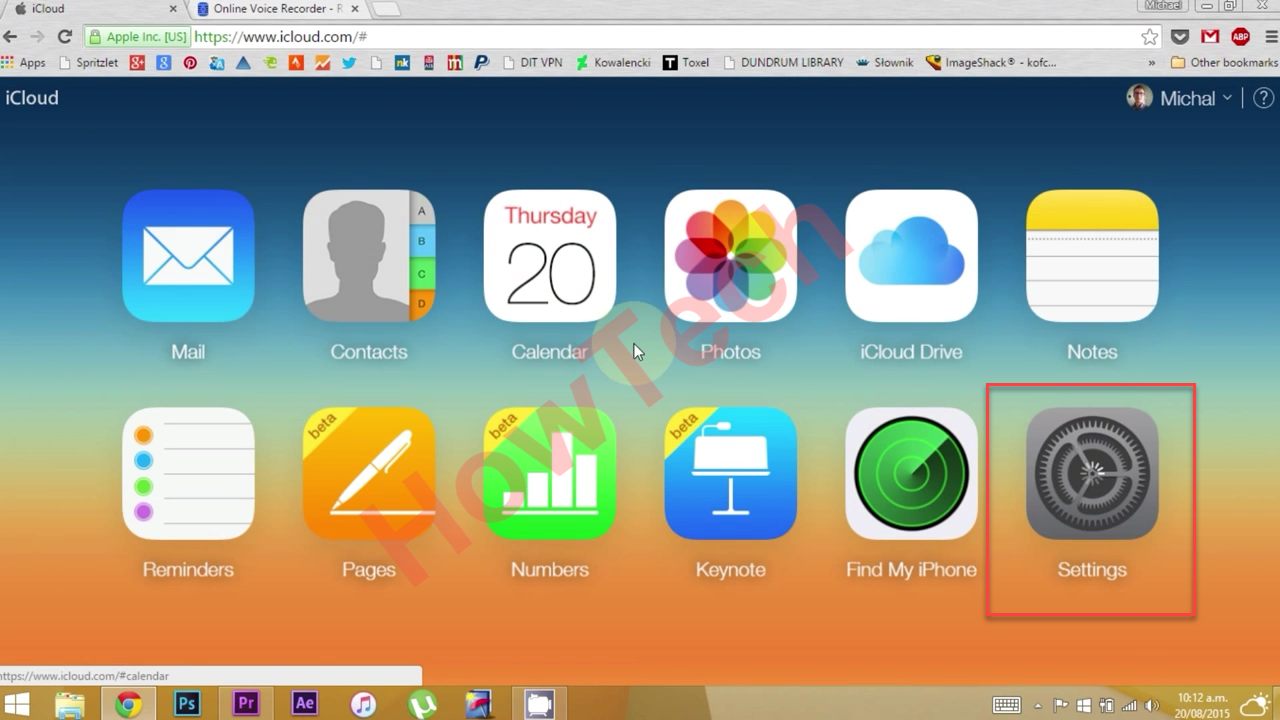This screenshot has width=1280, height=720.
Task: Open the Adblock Plus extension
Action: point(1241,37)
